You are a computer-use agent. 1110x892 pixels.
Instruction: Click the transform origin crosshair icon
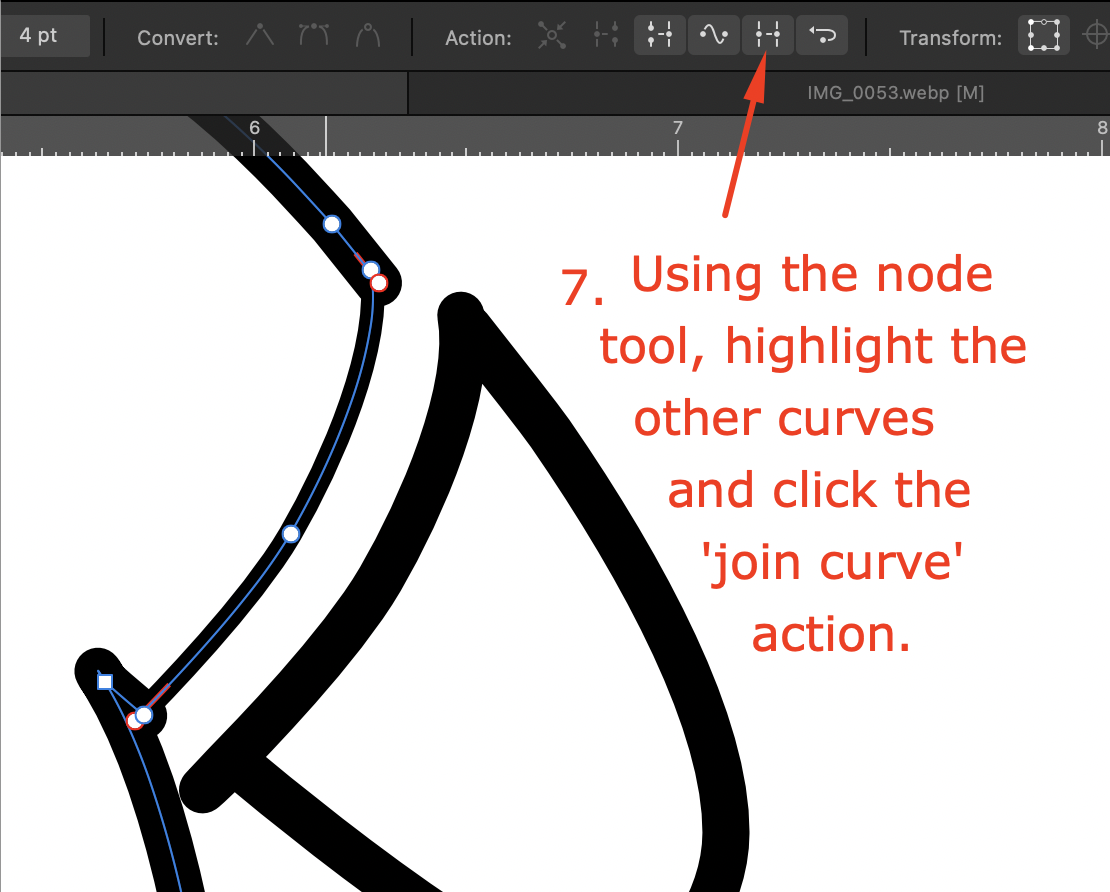[x=1095, y=35]
